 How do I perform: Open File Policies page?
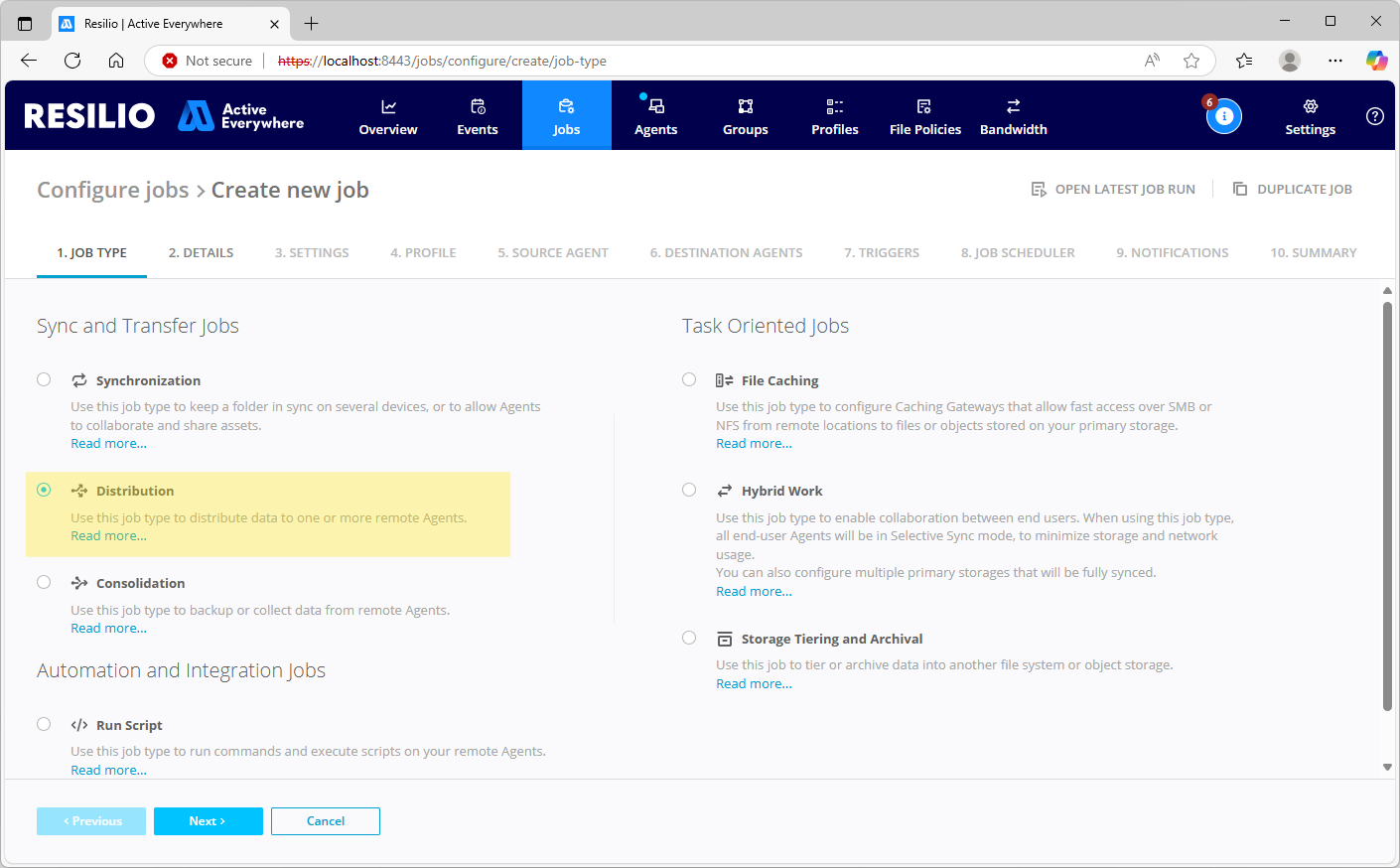[x=924, y=116]
